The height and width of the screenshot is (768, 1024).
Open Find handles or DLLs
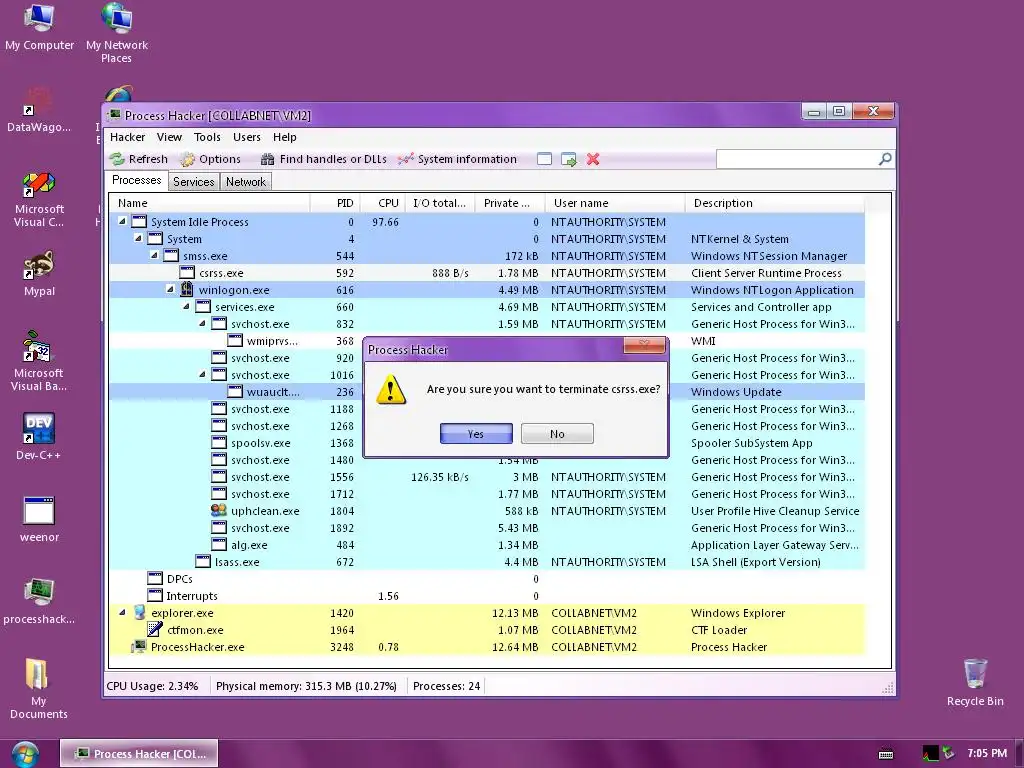323,159
